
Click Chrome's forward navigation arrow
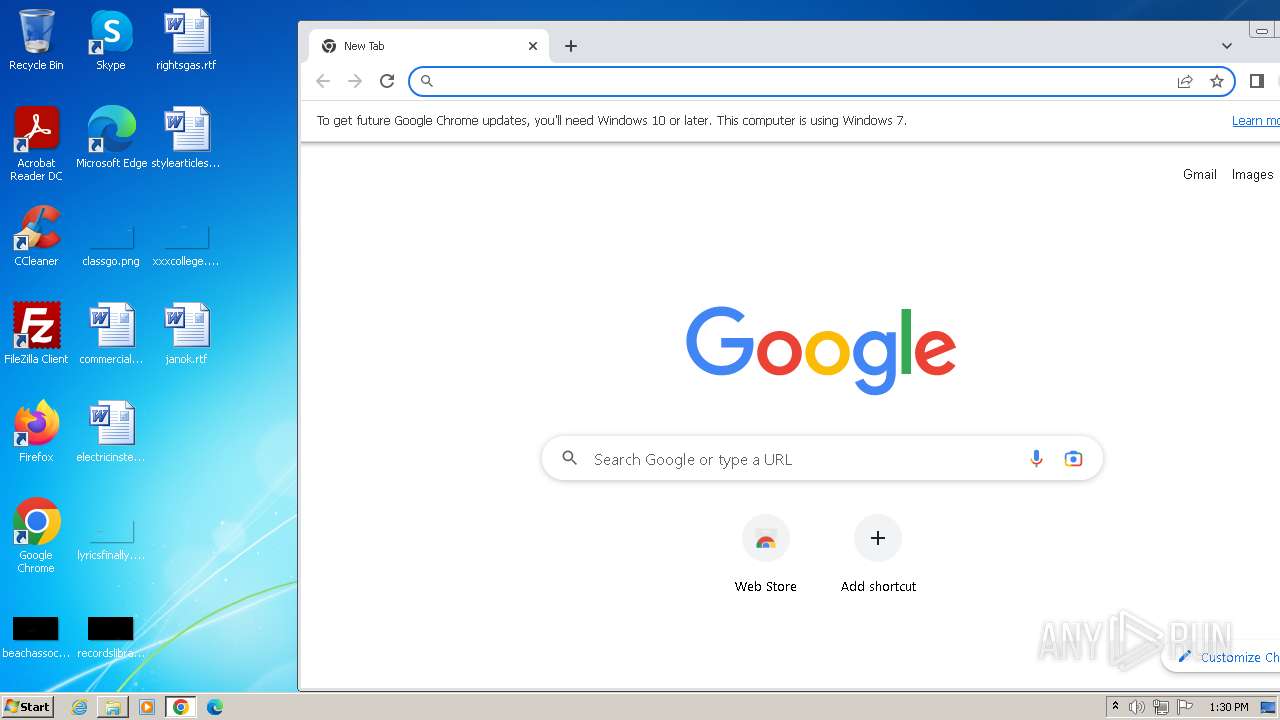pos(354,81)
